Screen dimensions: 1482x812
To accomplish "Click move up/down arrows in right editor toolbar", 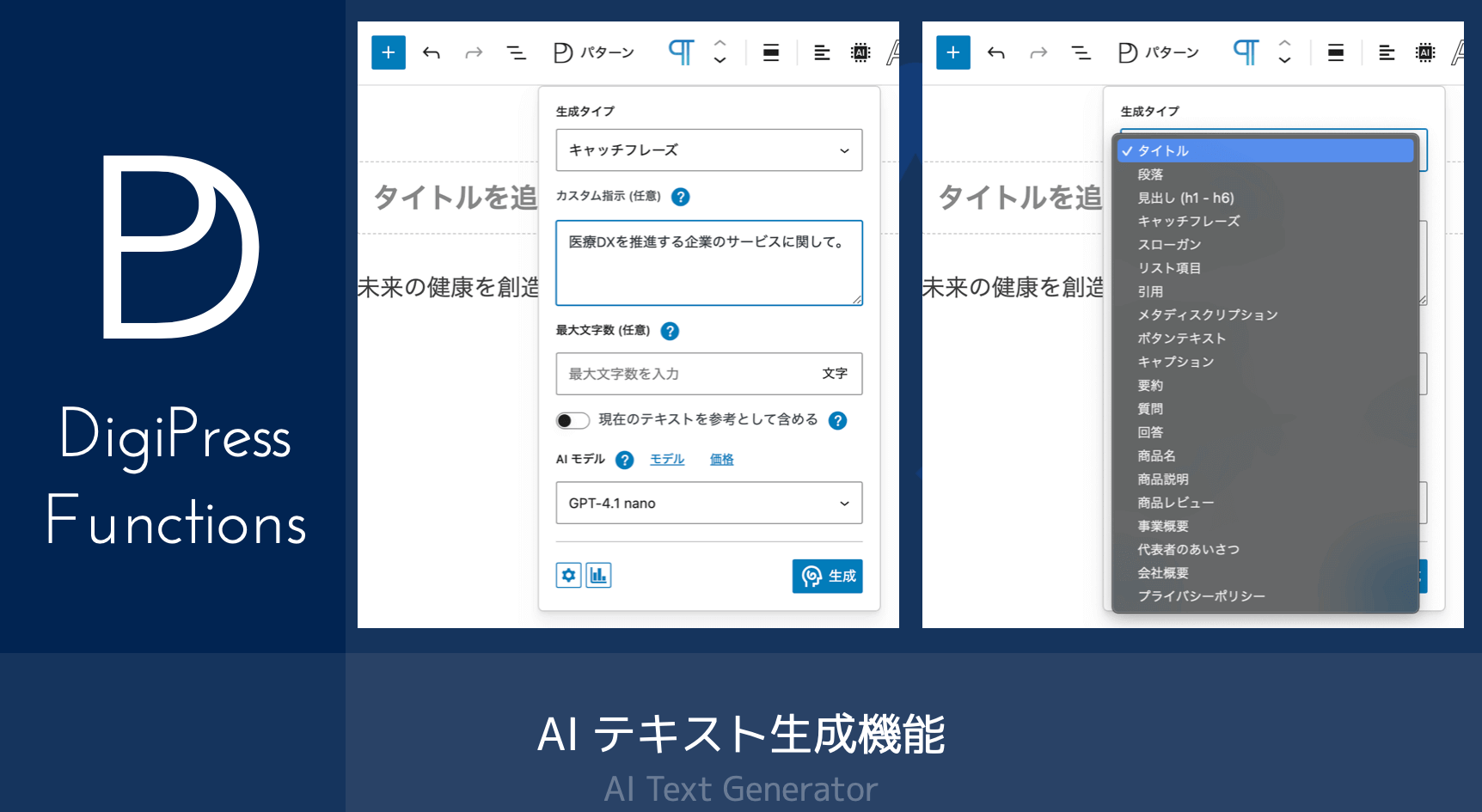I will click(1285, 52).
